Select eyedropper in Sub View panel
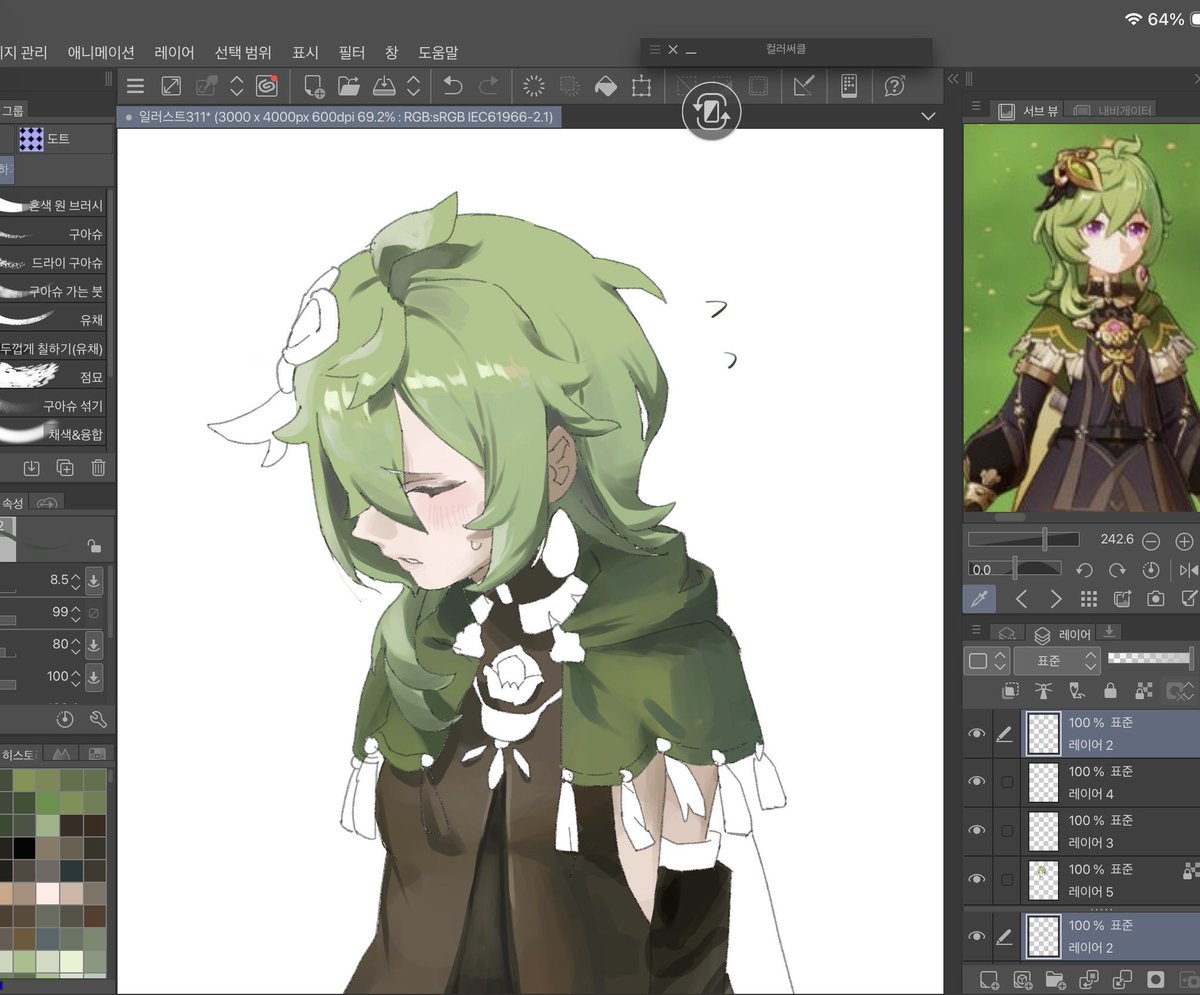1200x995 pixels. point(979,599)
